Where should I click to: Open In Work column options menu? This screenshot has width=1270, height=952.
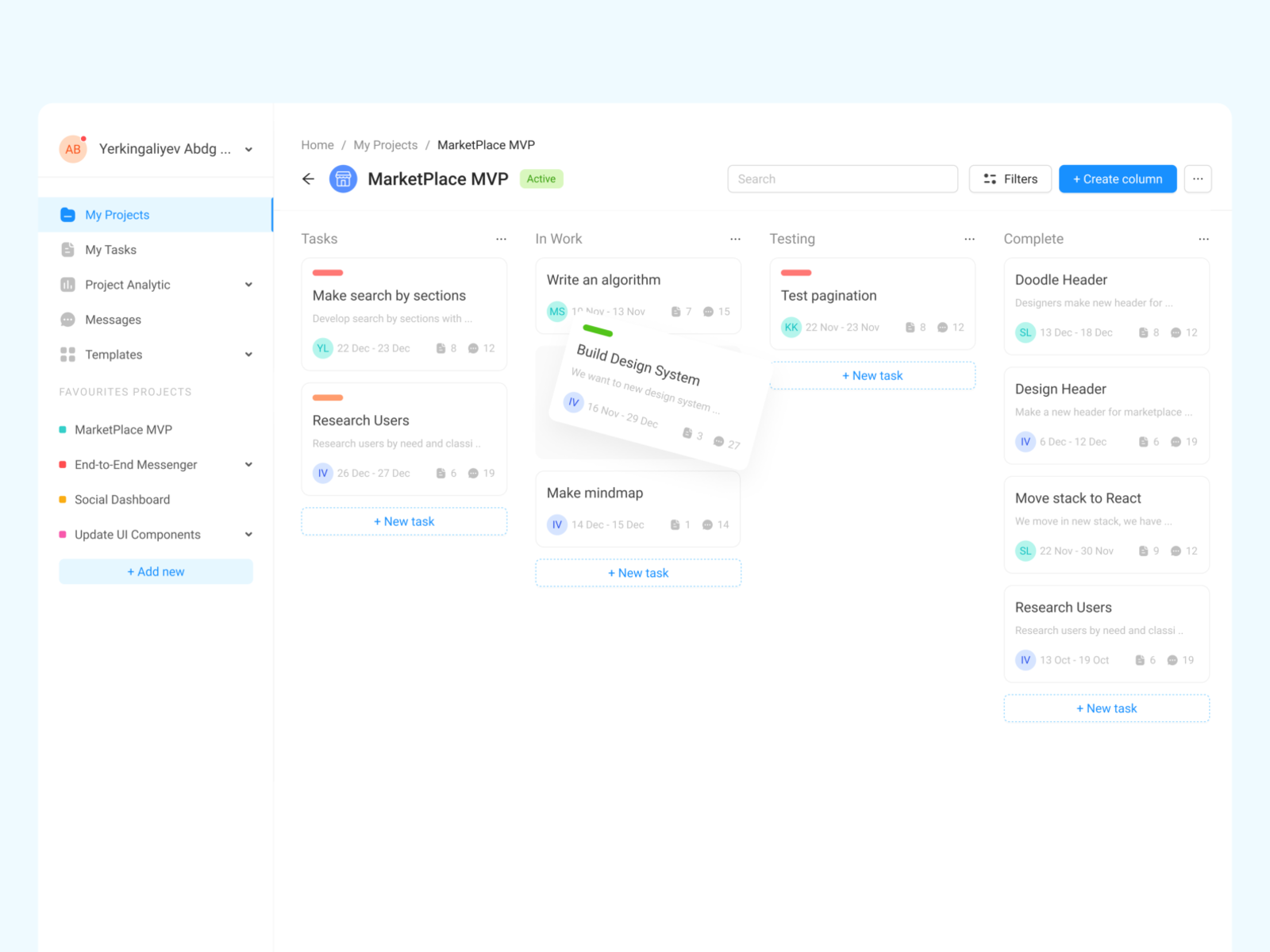click(x=735, y=239)
